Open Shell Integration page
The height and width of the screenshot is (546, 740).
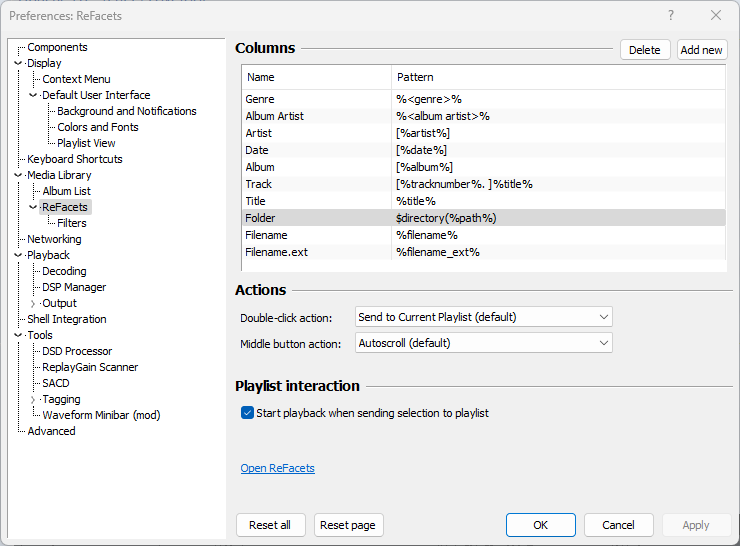click(x=67, y=319)
